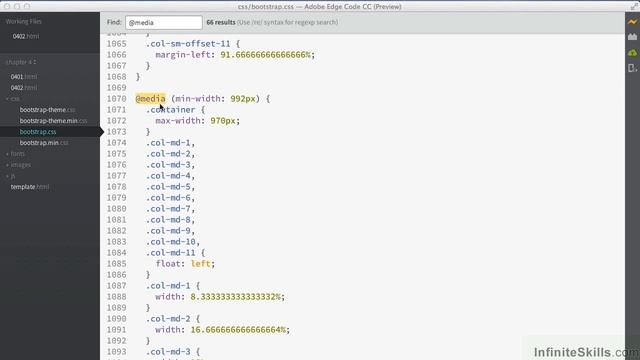The height and width of the screenshot is (360, 640).
Task: Click the .col-md-11 selector on line 1084
Action: click(171, 253)
